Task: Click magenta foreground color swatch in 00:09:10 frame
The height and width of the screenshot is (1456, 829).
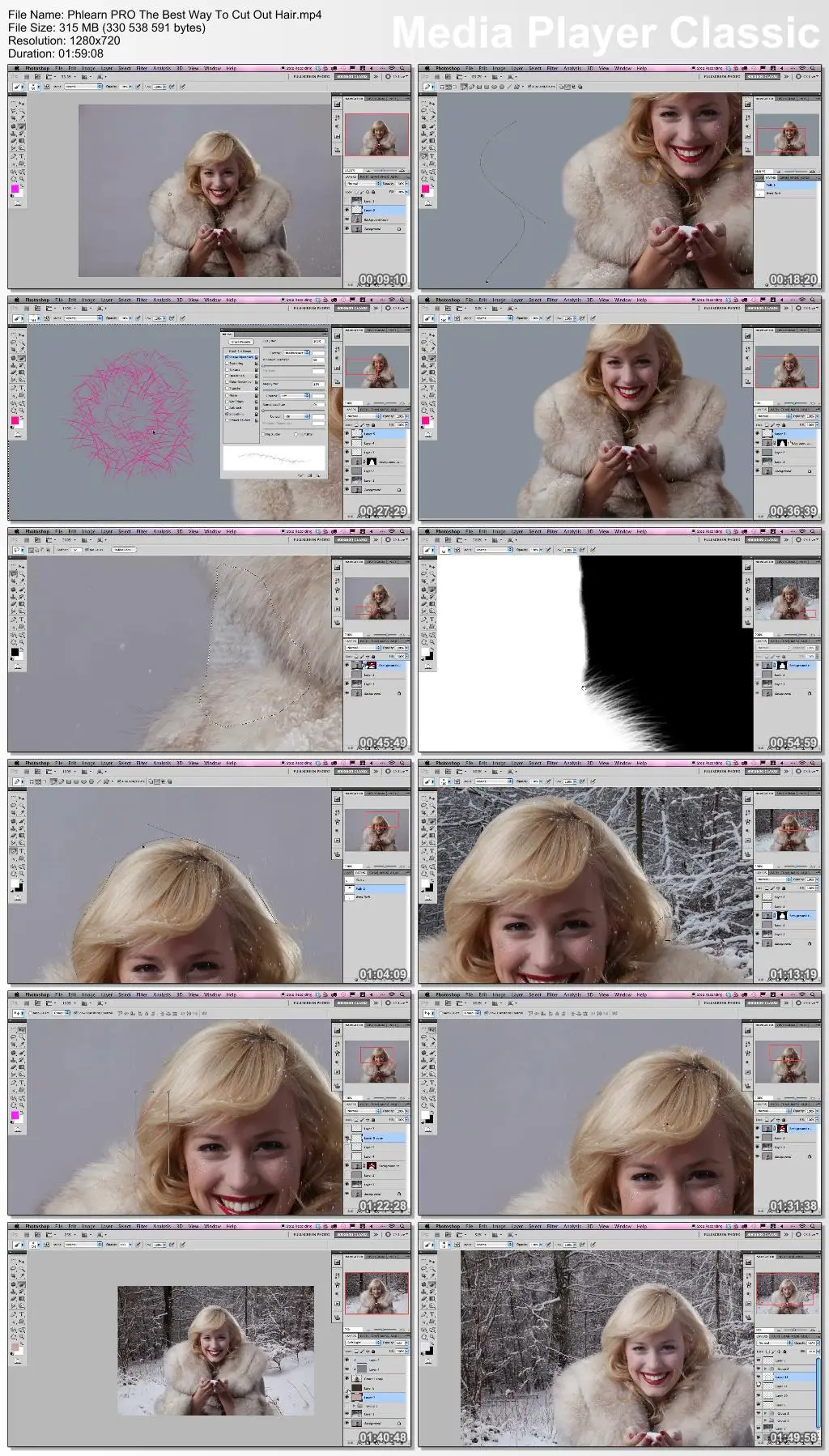Action: [x=15, y=189]
